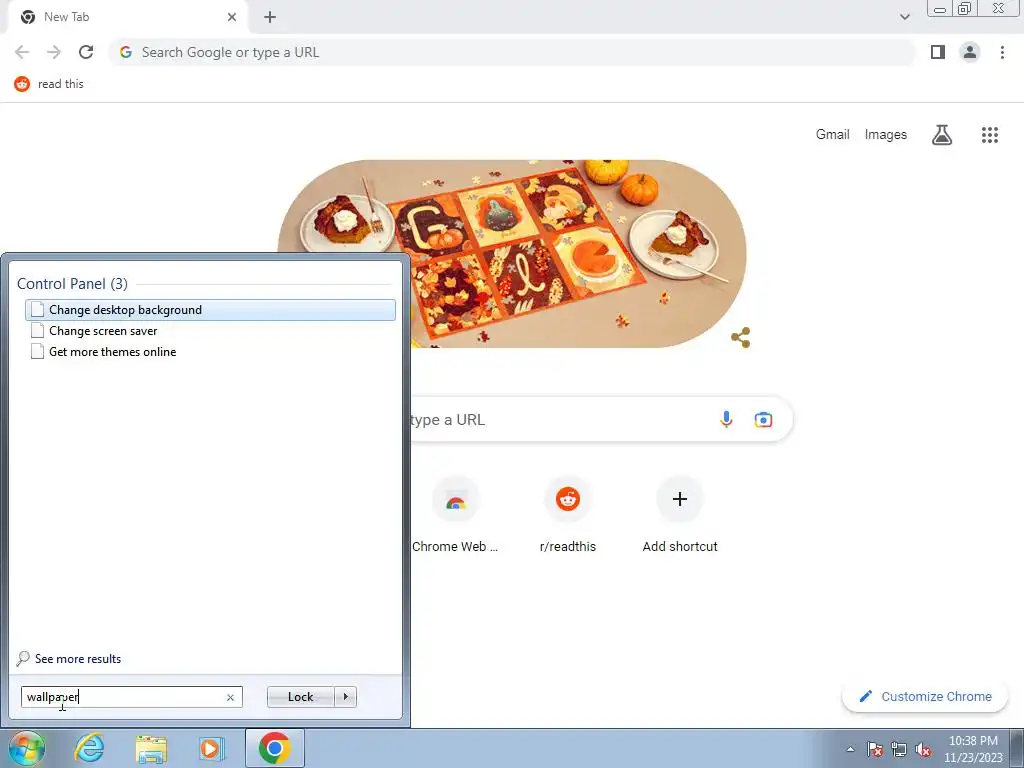
Task: Expand the shutdown options arrow
Action: point(345,697)
